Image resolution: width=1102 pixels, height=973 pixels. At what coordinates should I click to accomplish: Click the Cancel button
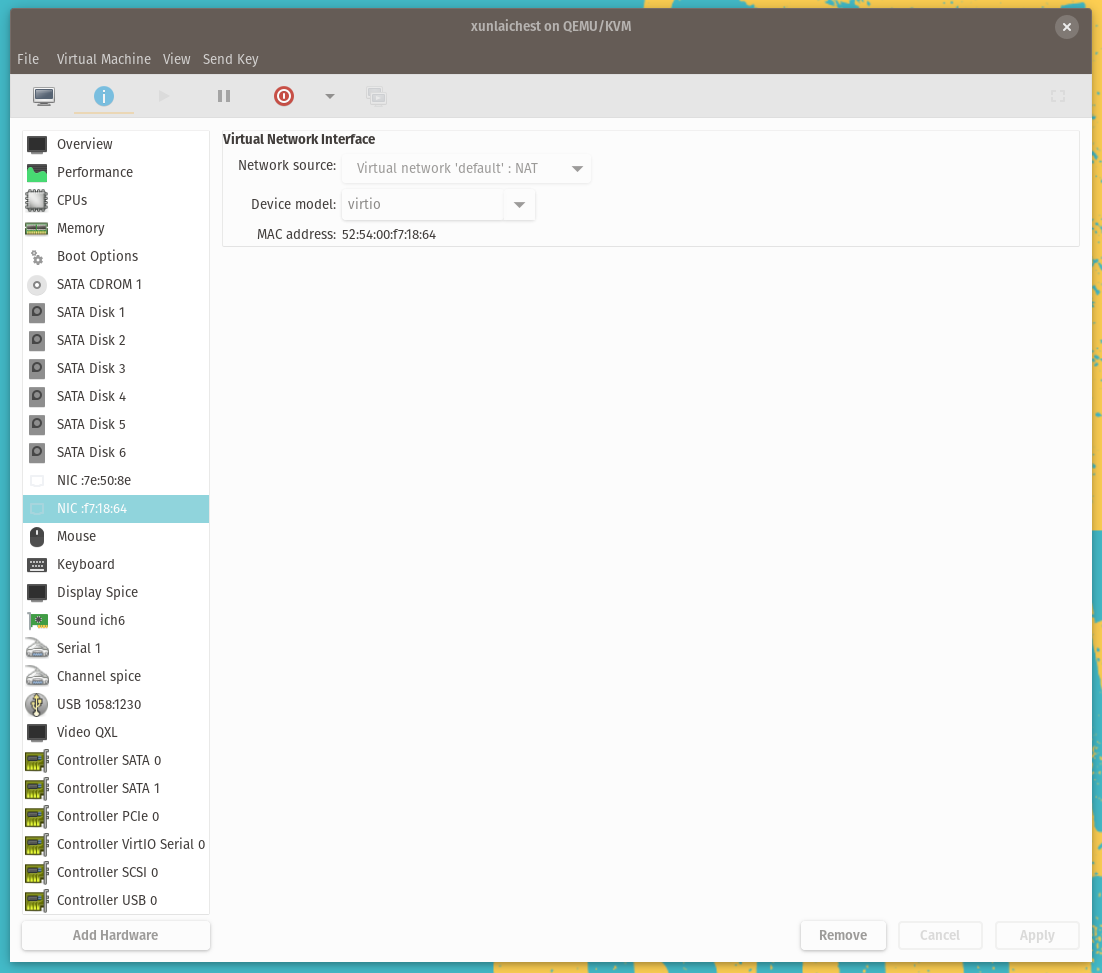tap(940, 935)
